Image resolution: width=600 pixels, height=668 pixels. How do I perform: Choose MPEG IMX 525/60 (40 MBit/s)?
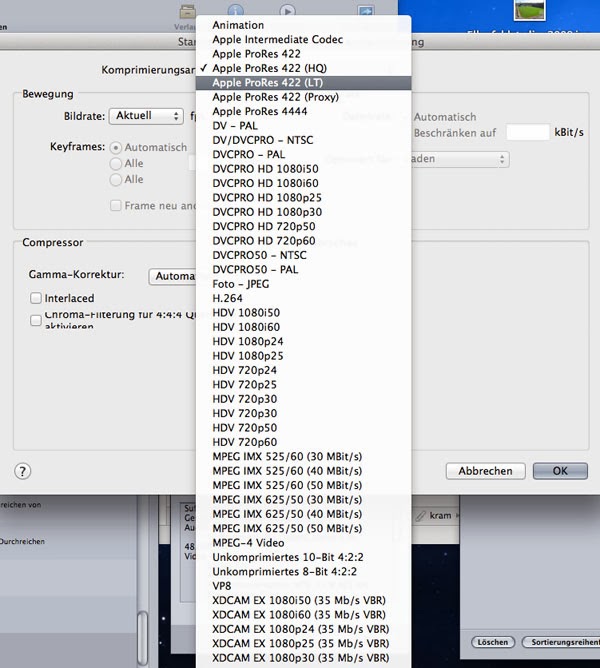pyautogui.click(x=303, y=471)
